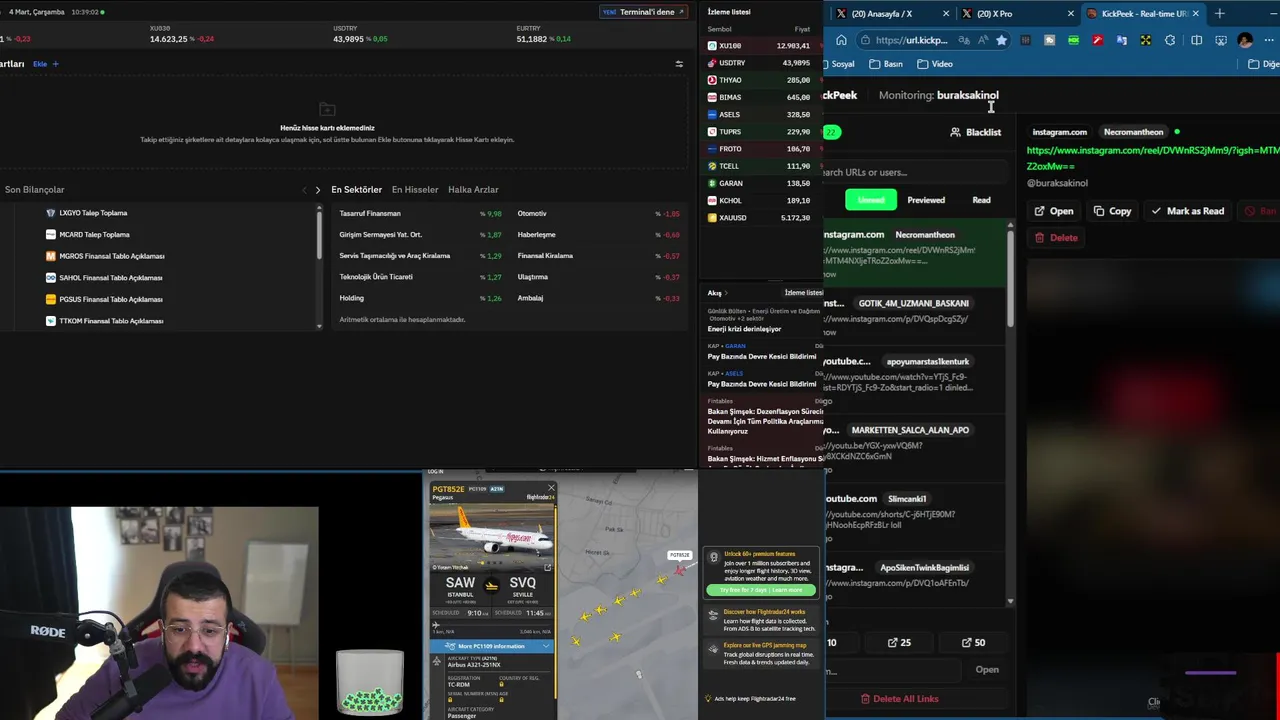Switch to the Unread filter
This screenshot has height=720, width=1280.
click(x=871, y=200)
